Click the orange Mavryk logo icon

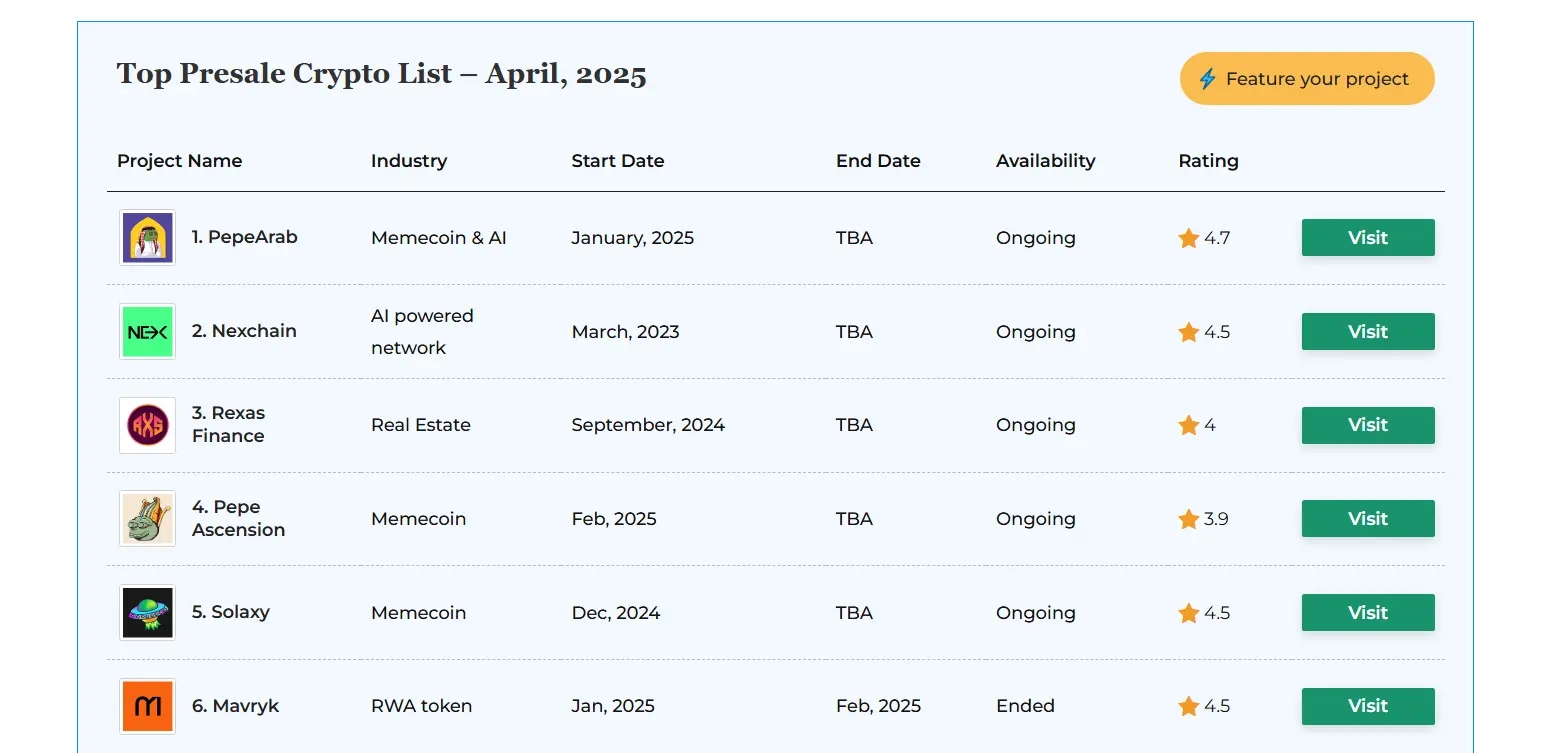click(147, 706)
